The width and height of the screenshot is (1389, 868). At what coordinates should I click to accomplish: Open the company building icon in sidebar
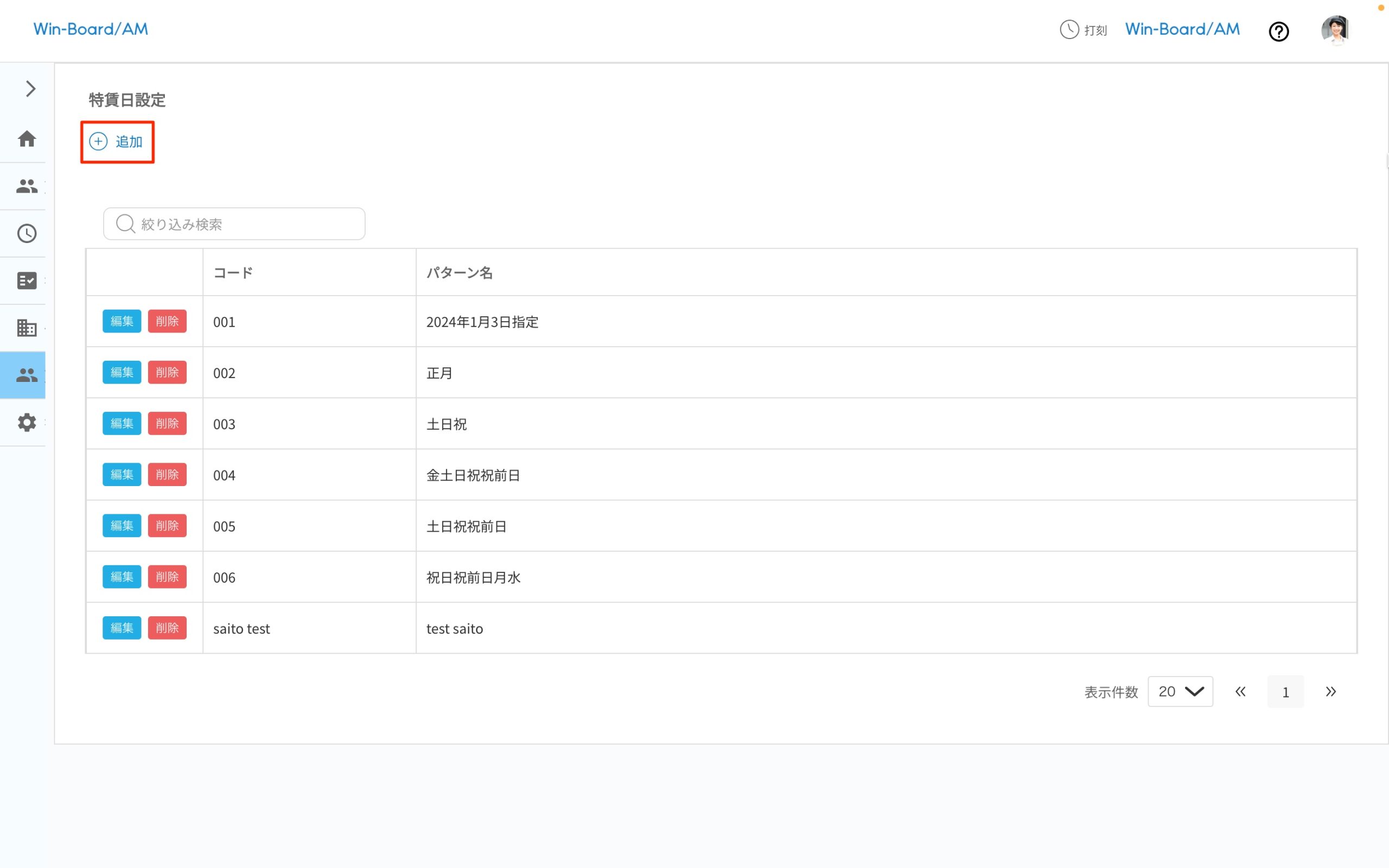(x=26, y=328)
